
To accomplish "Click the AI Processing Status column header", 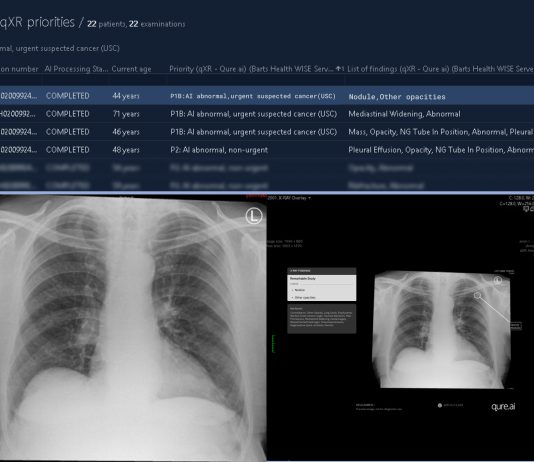I will click(x=76, y=69).
